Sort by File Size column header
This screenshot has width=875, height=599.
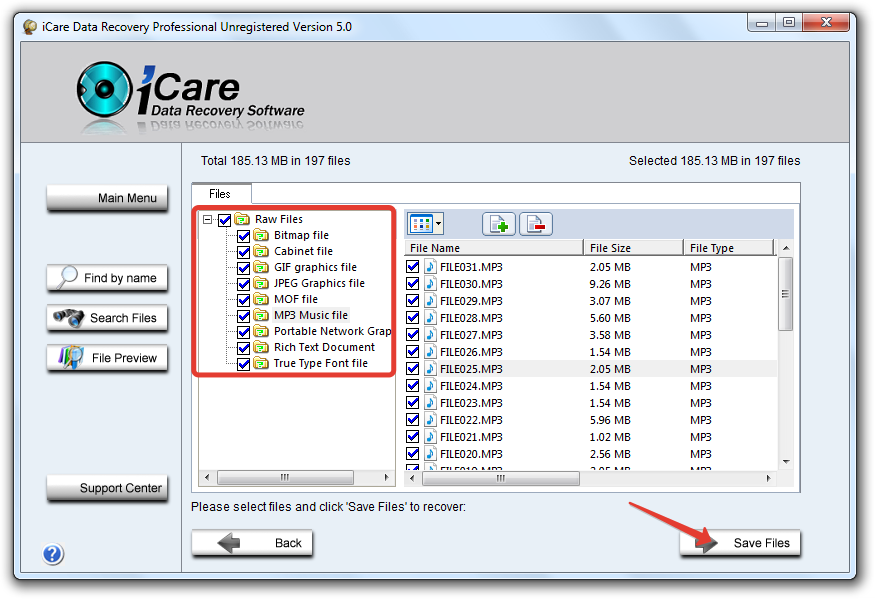tap(630, 248)
